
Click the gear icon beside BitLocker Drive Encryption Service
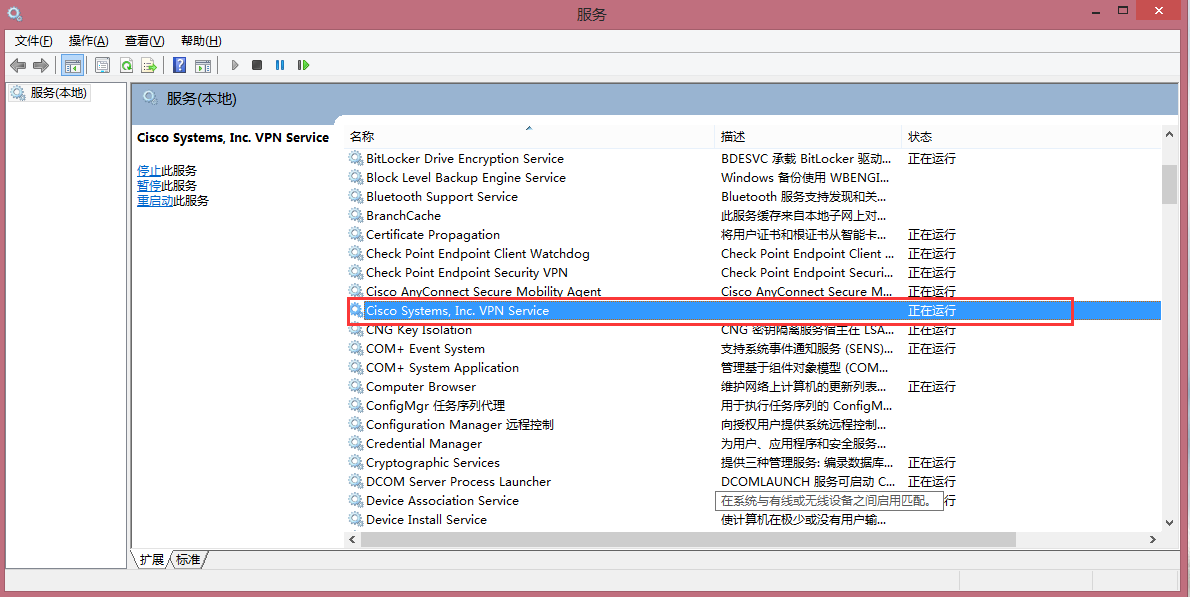[x=355, y=159]
